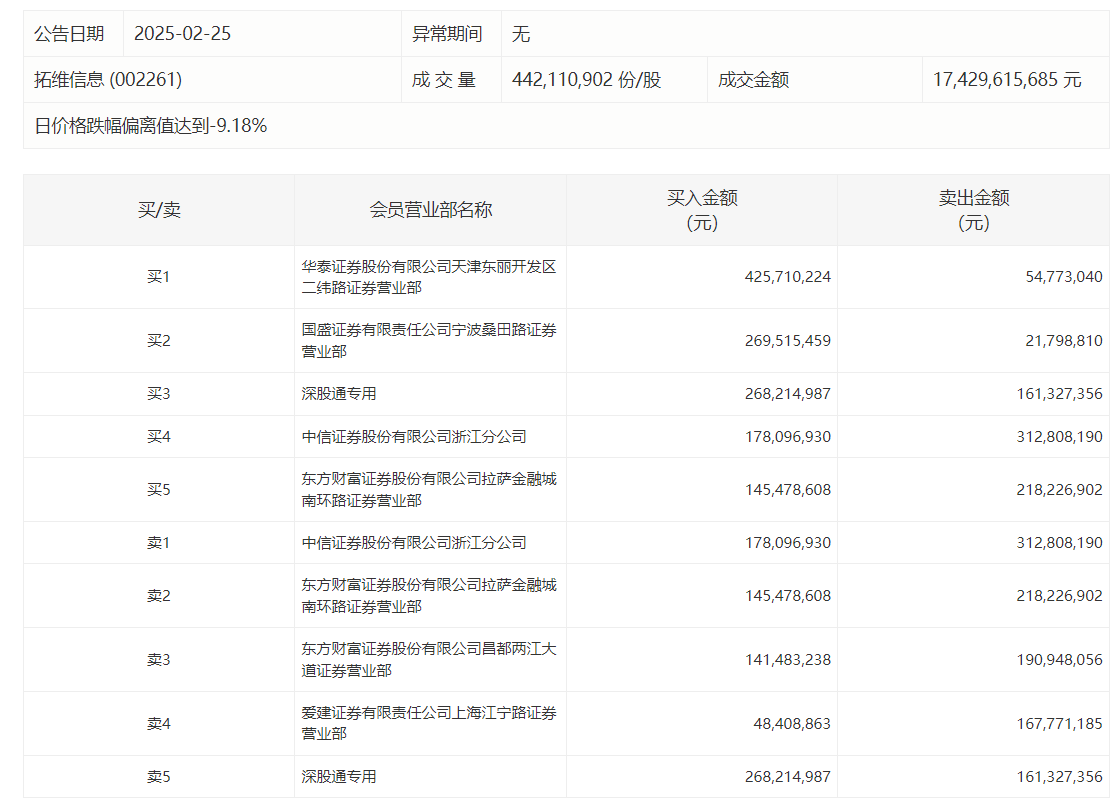Select 218,226,902 in the 卖2 row
The height and width of the screenshot is (809, 1120).
(x=1060, y=596)
